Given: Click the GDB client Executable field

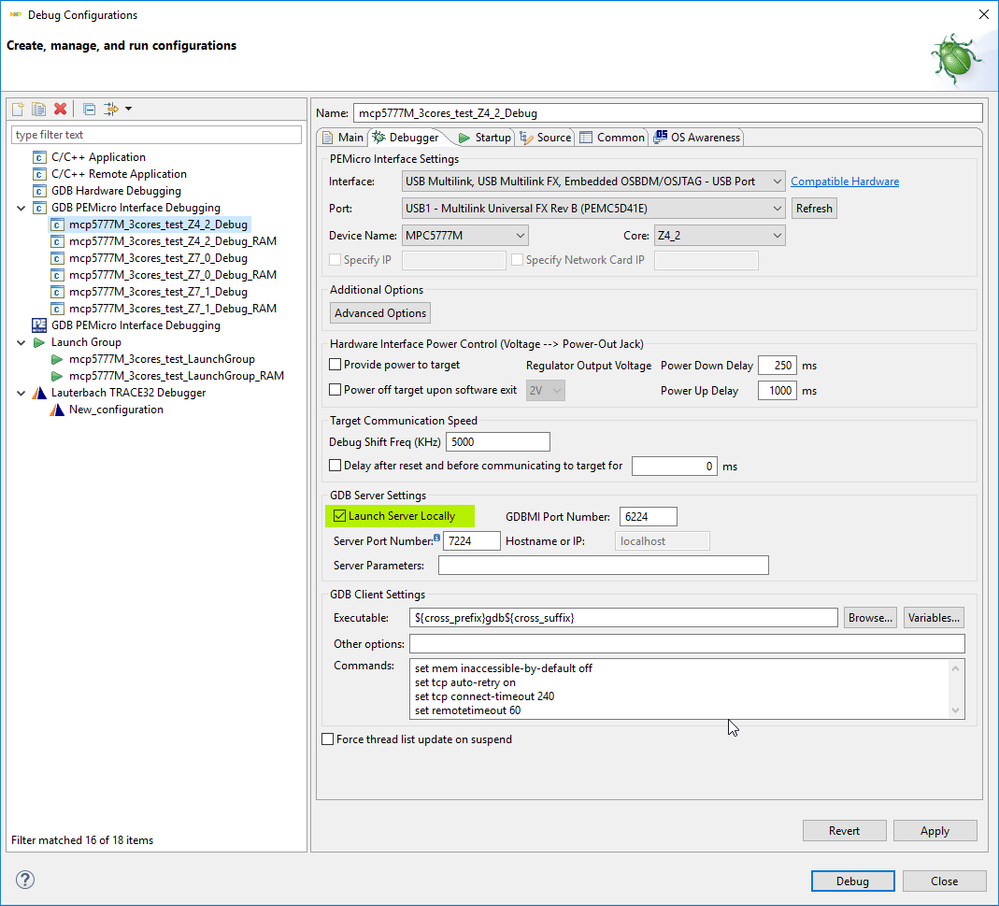Looking at the screenshot, I should (x=623, y=618).
